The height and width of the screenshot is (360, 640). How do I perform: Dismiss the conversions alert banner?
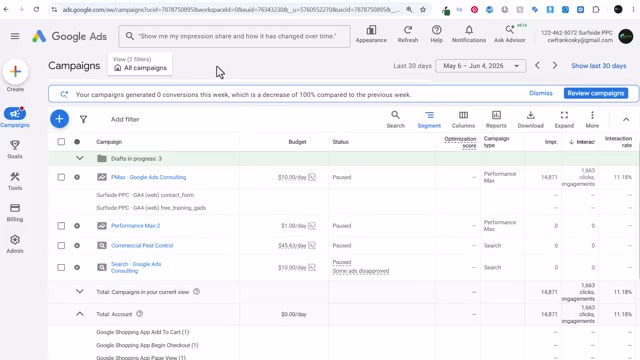(x=540, y=93)
